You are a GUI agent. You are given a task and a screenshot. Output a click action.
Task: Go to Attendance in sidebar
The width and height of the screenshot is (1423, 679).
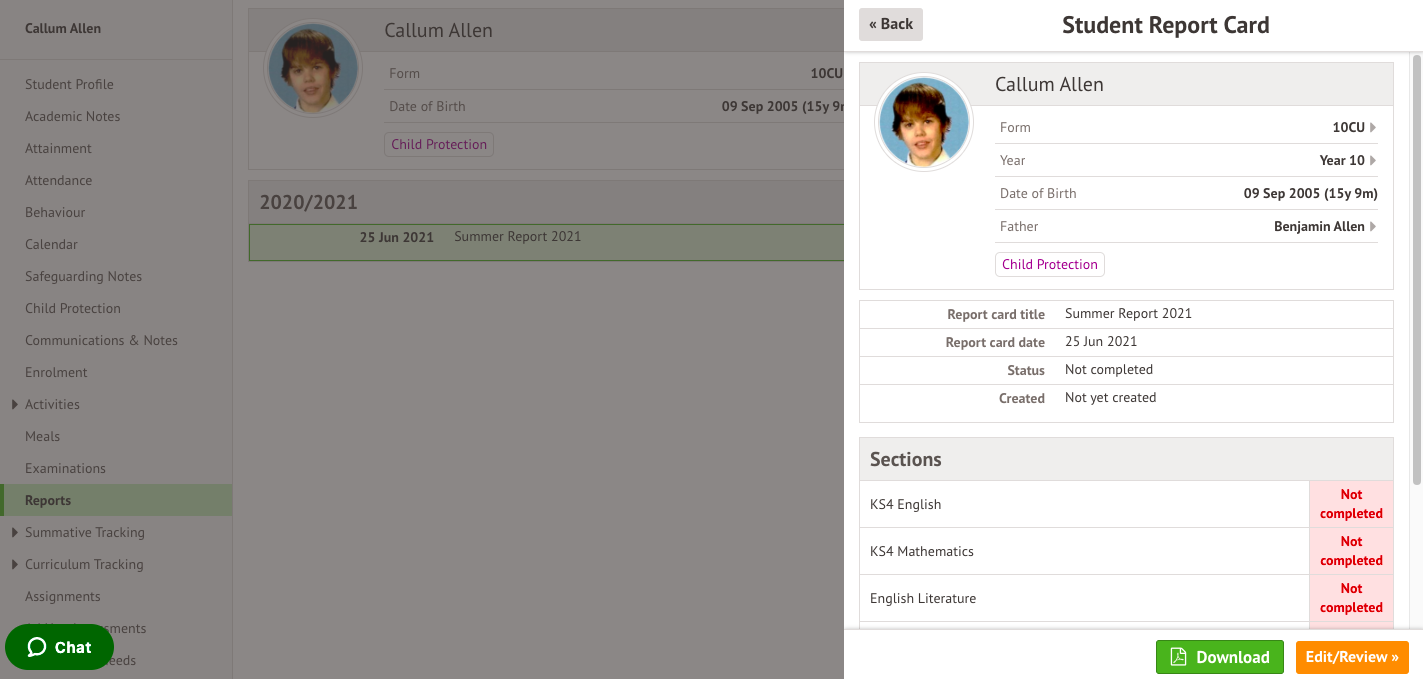coord(58,181)
